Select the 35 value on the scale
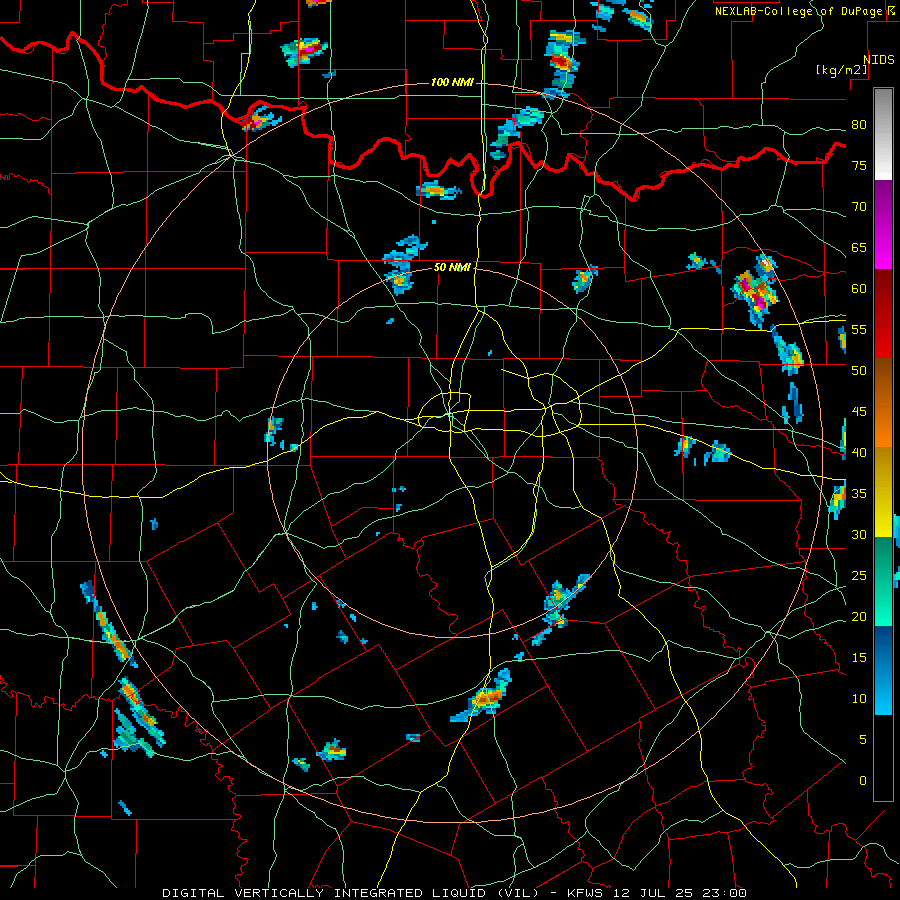This screenshot has height=900, width=900. (x=859, y=494)
